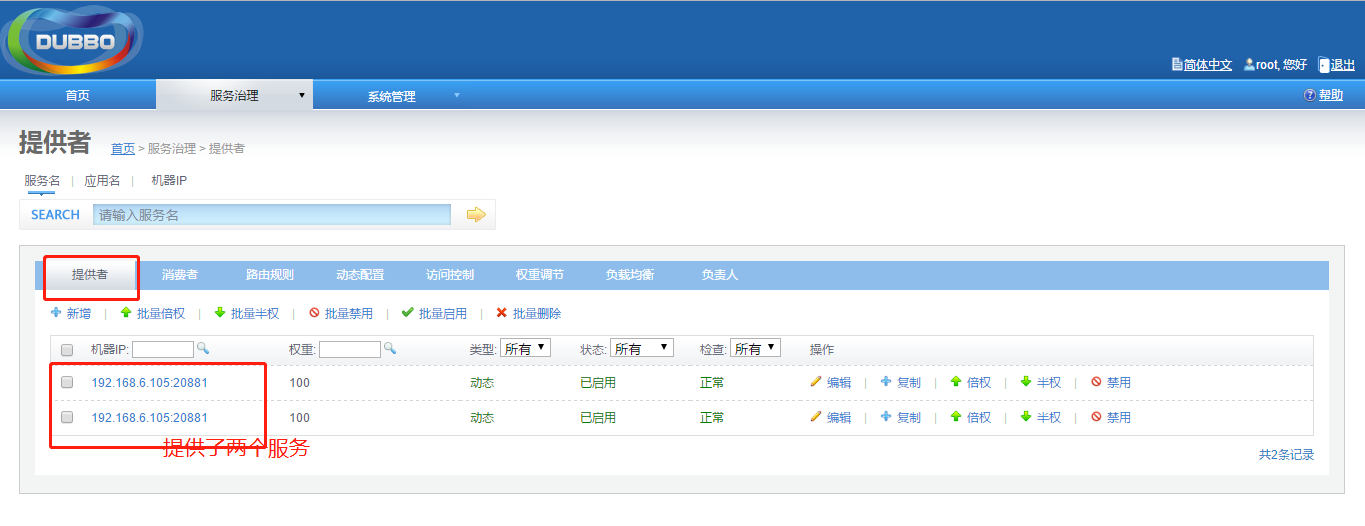Click the copy plus icon in second row
This screenshot has width=1365, height=526.
coord(886,417)
